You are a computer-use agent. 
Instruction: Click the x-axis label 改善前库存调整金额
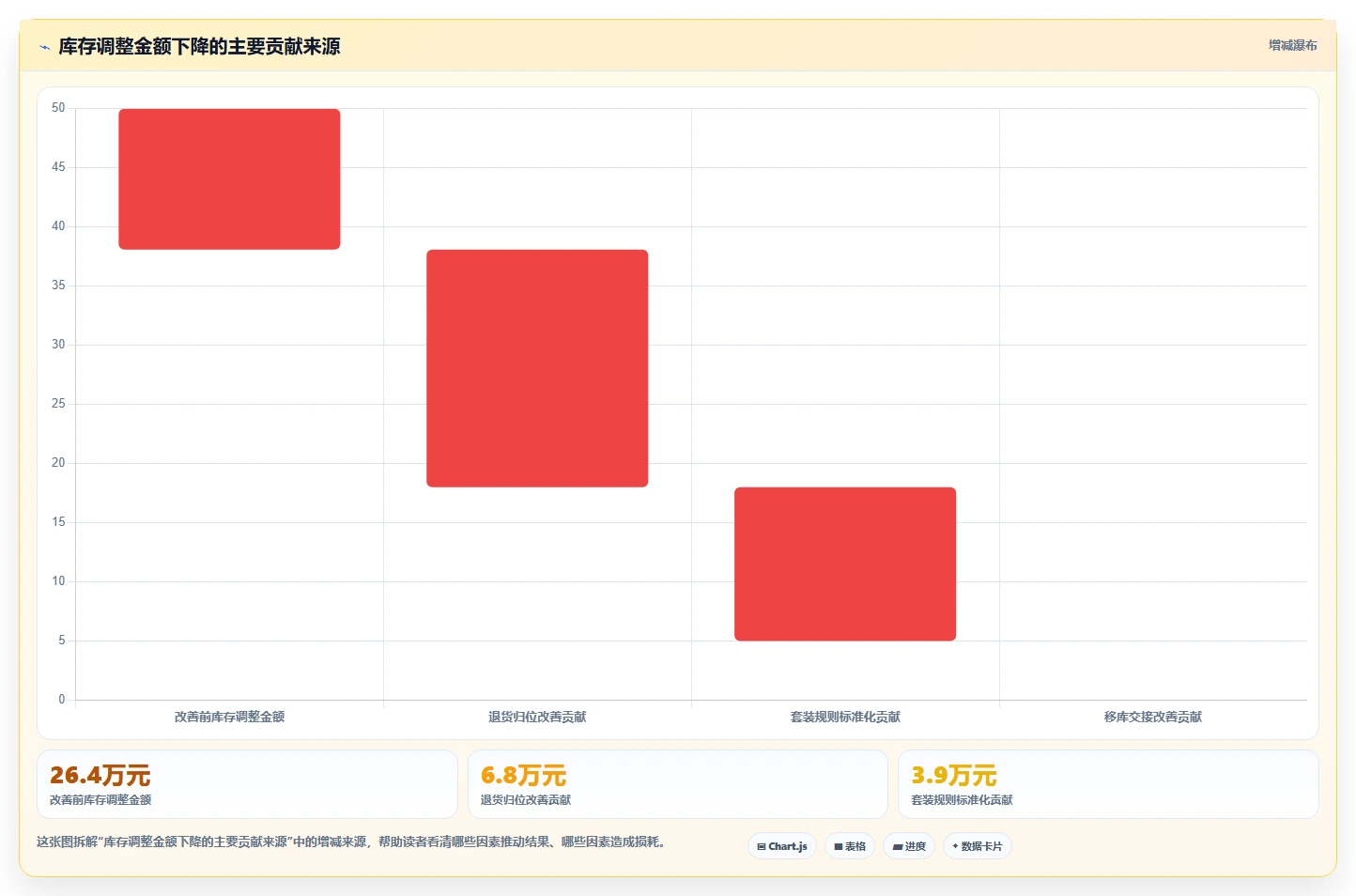point(229,717)
